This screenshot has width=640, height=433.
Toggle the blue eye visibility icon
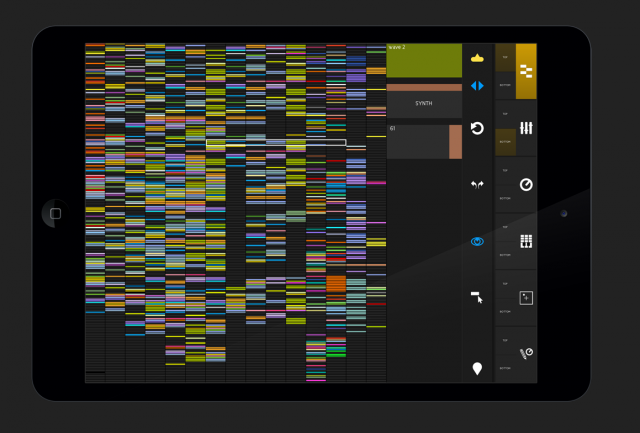pyautogui.click(x=477, y=242)
